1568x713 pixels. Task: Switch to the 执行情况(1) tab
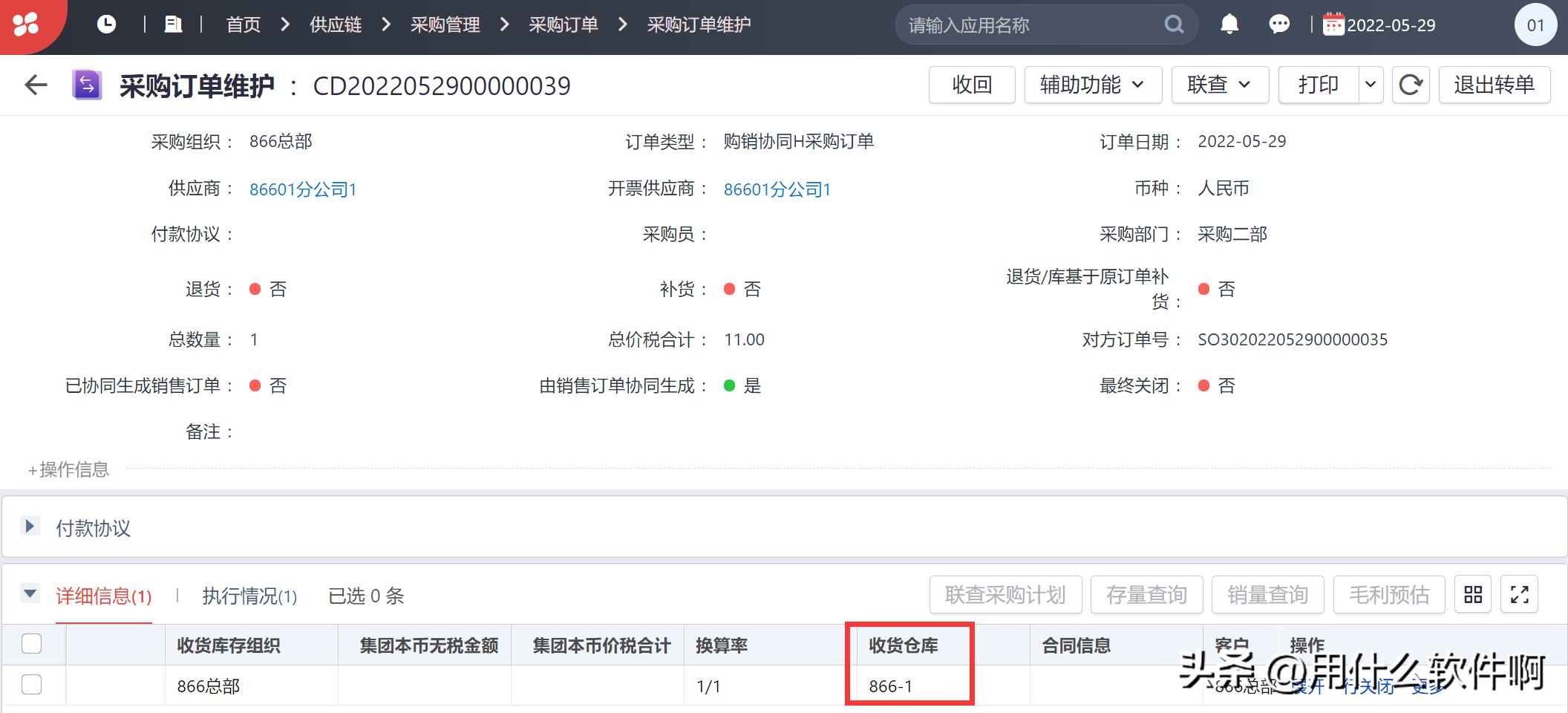249,596
